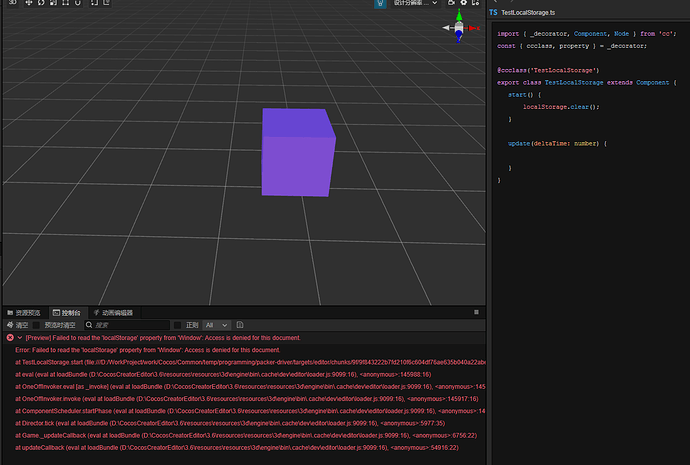Open the All log-level dropdown
The image size is (690, 465).
click(x=217, y=325)
